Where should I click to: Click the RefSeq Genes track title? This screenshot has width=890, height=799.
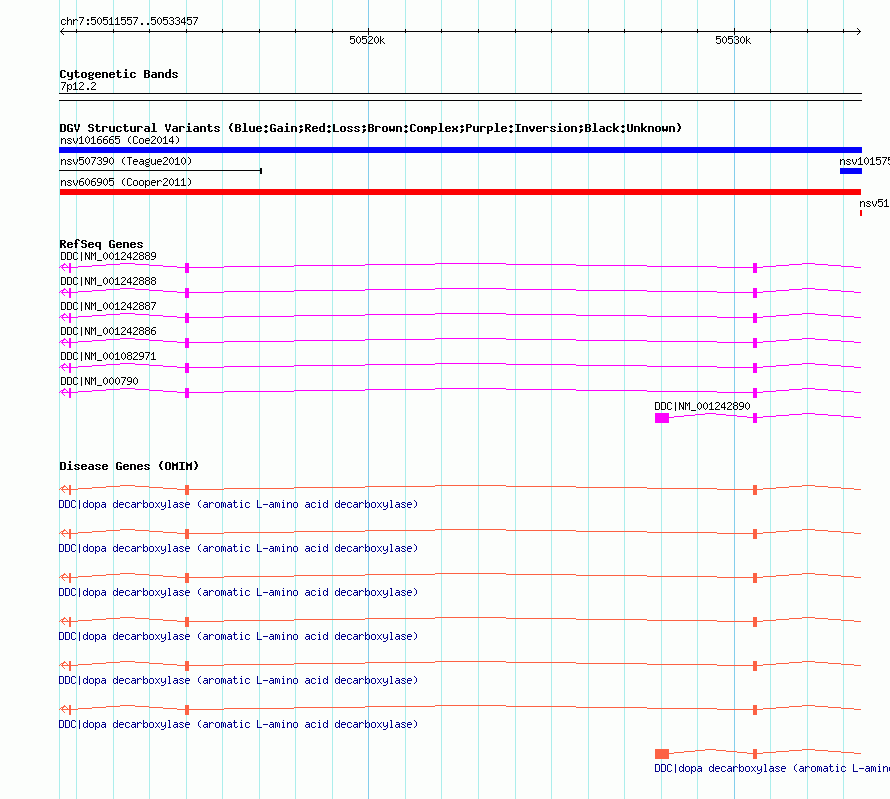(101, 244)
